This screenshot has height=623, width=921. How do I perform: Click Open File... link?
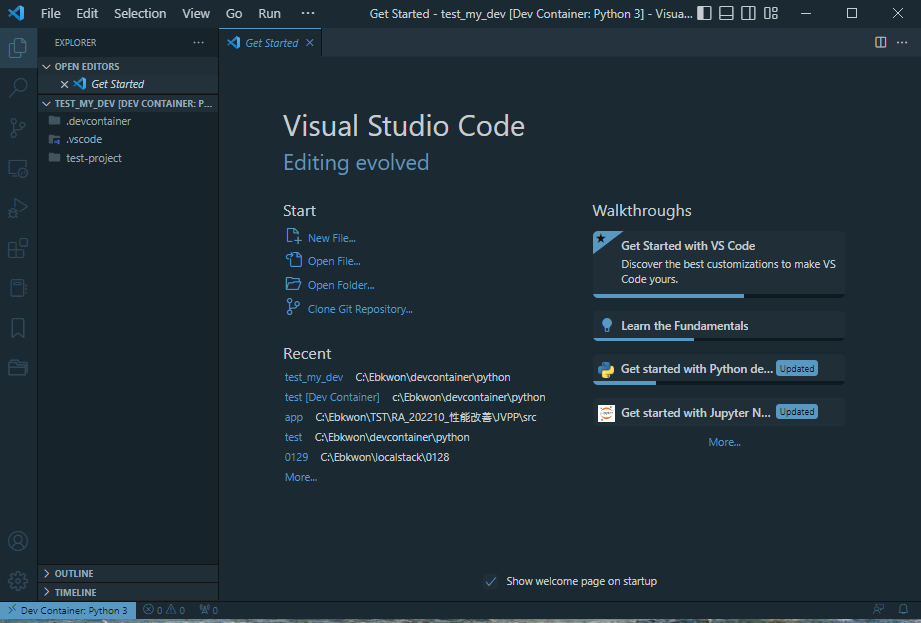(323, 261)
